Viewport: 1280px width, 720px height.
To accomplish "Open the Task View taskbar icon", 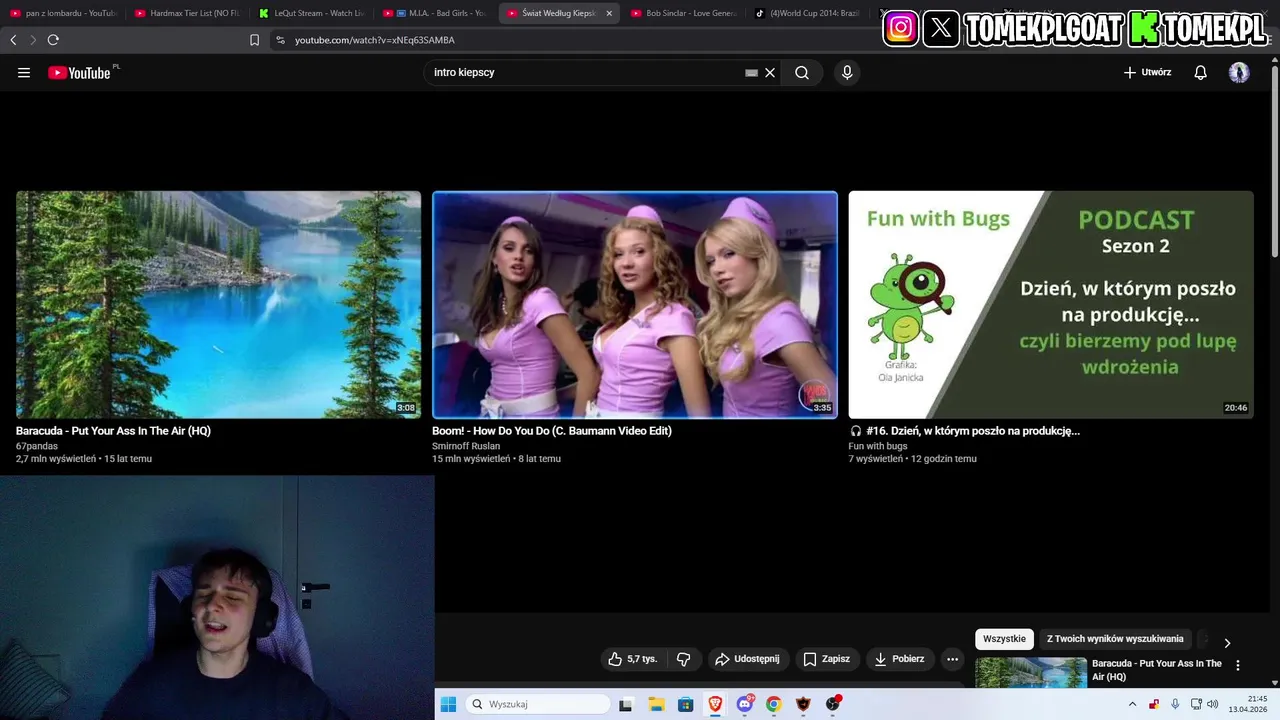I will [626, 704].
